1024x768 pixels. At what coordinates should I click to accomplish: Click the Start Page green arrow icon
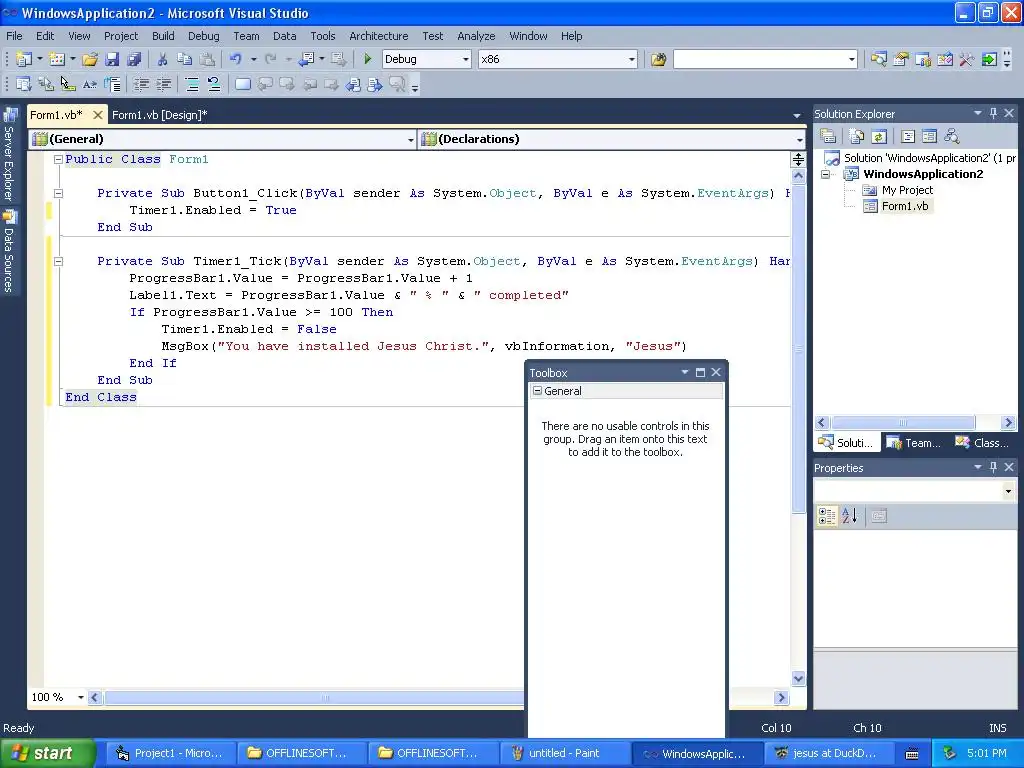pyautogui.click(x=989, y=59)
